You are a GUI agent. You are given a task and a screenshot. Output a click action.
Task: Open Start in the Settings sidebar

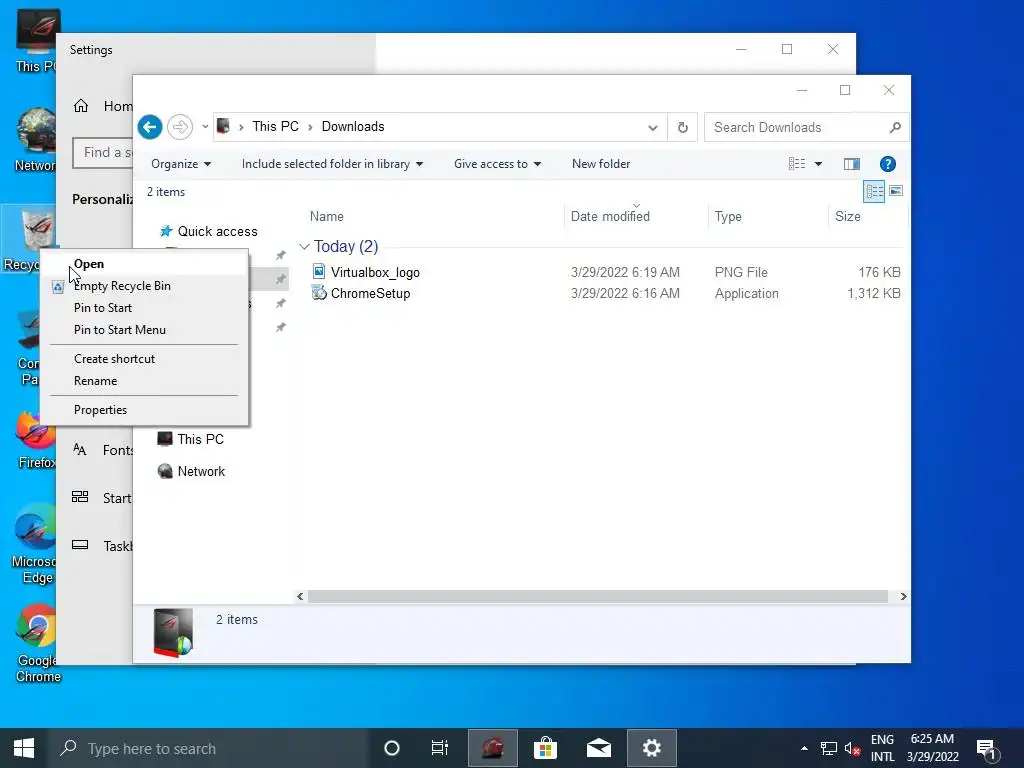pyautogui.click(x=101, y=498)
